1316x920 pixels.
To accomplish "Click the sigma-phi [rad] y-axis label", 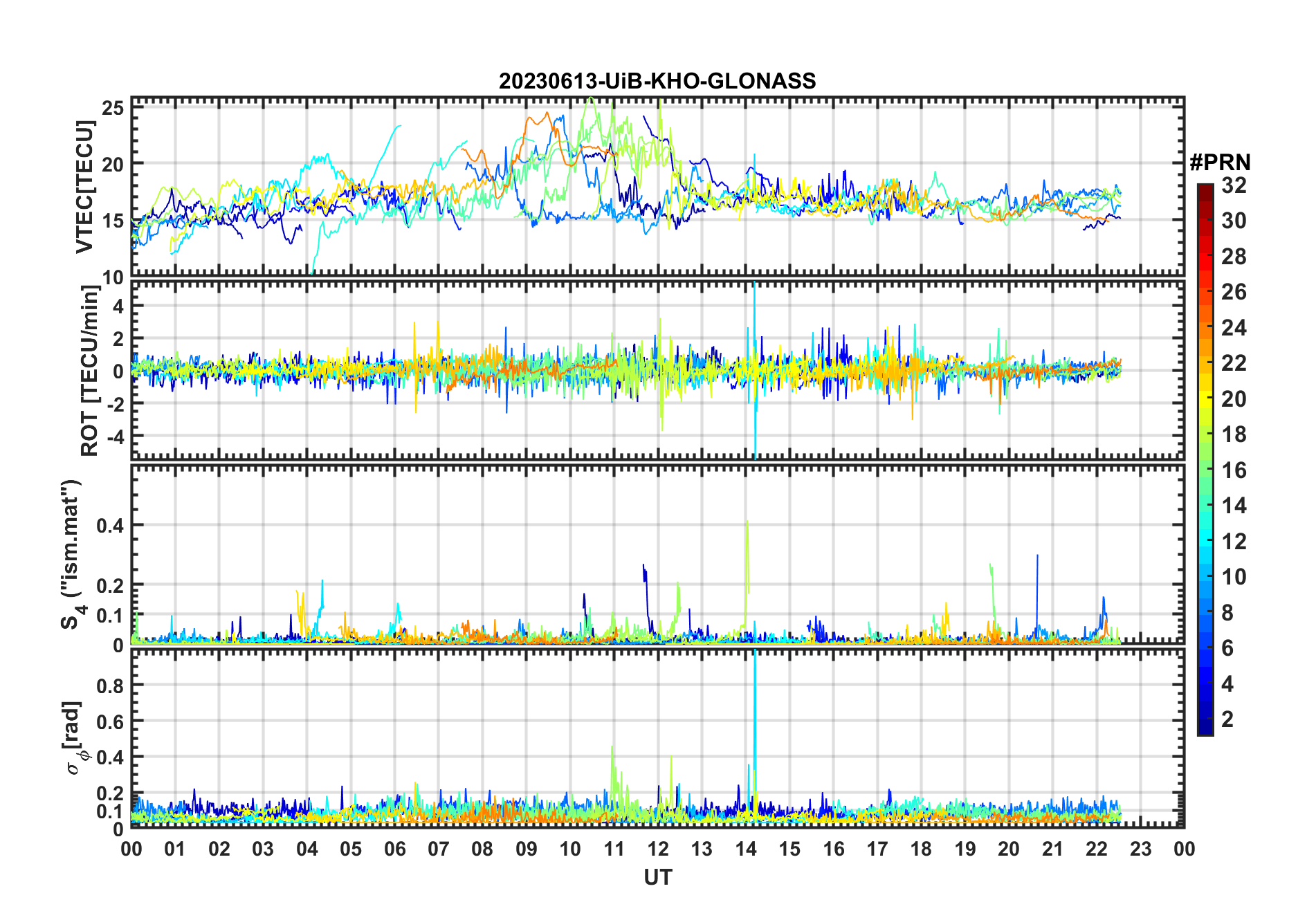I will pyautogui.click(x=74, y=738).
